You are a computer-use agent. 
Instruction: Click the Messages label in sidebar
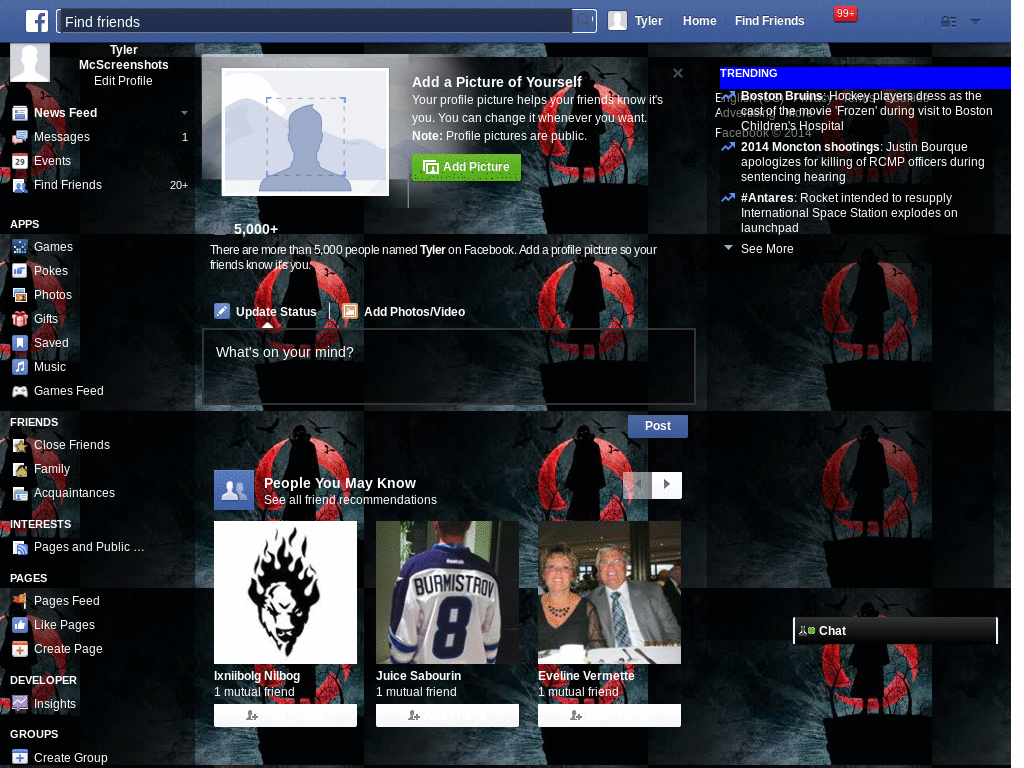62,137
